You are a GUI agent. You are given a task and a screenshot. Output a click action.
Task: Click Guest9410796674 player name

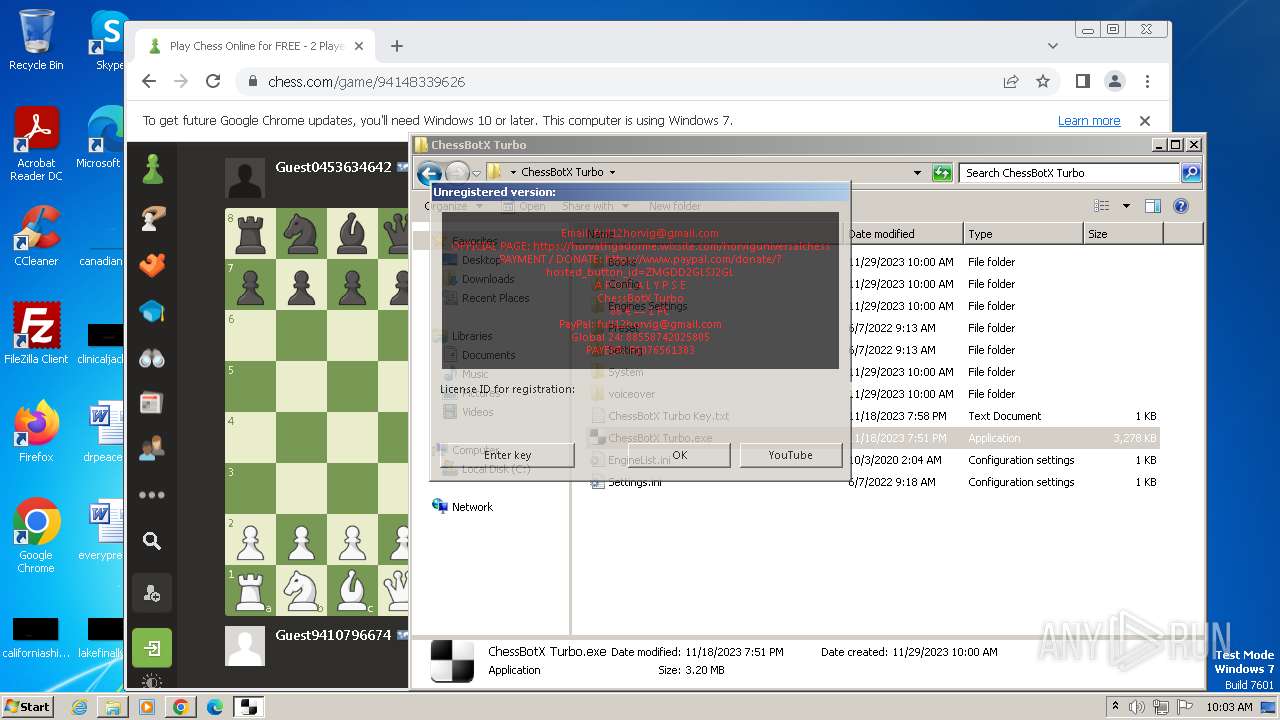pos(333,635)
